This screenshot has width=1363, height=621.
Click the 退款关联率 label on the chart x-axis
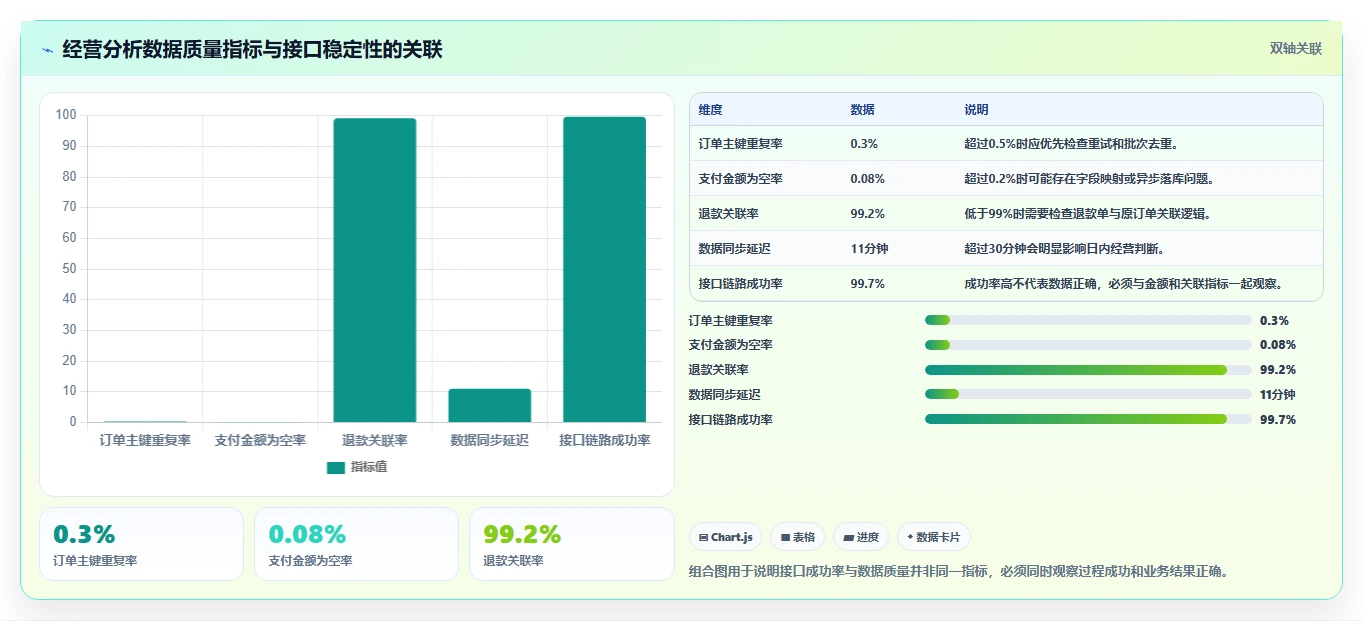click(x=375, y=440)
